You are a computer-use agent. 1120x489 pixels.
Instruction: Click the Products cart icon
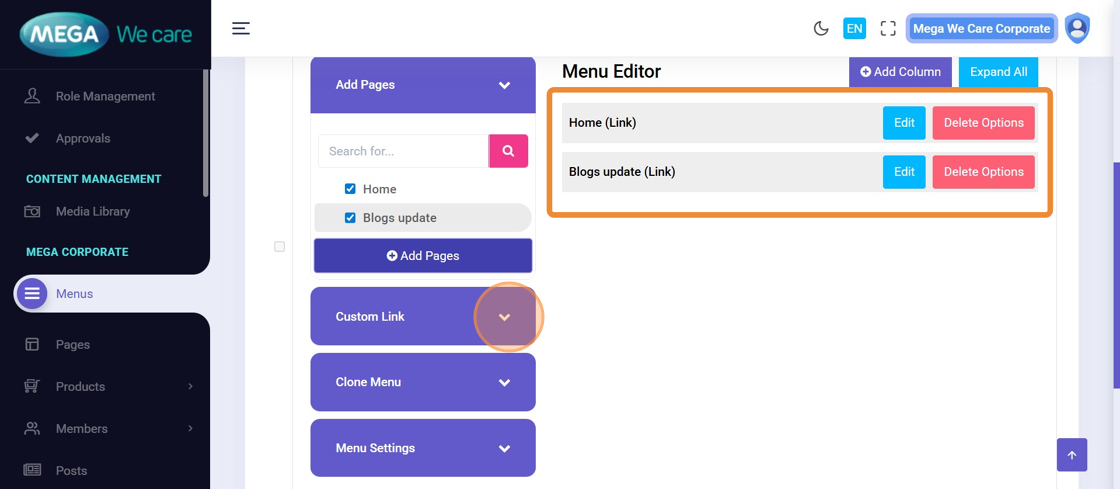pos(32,386)
